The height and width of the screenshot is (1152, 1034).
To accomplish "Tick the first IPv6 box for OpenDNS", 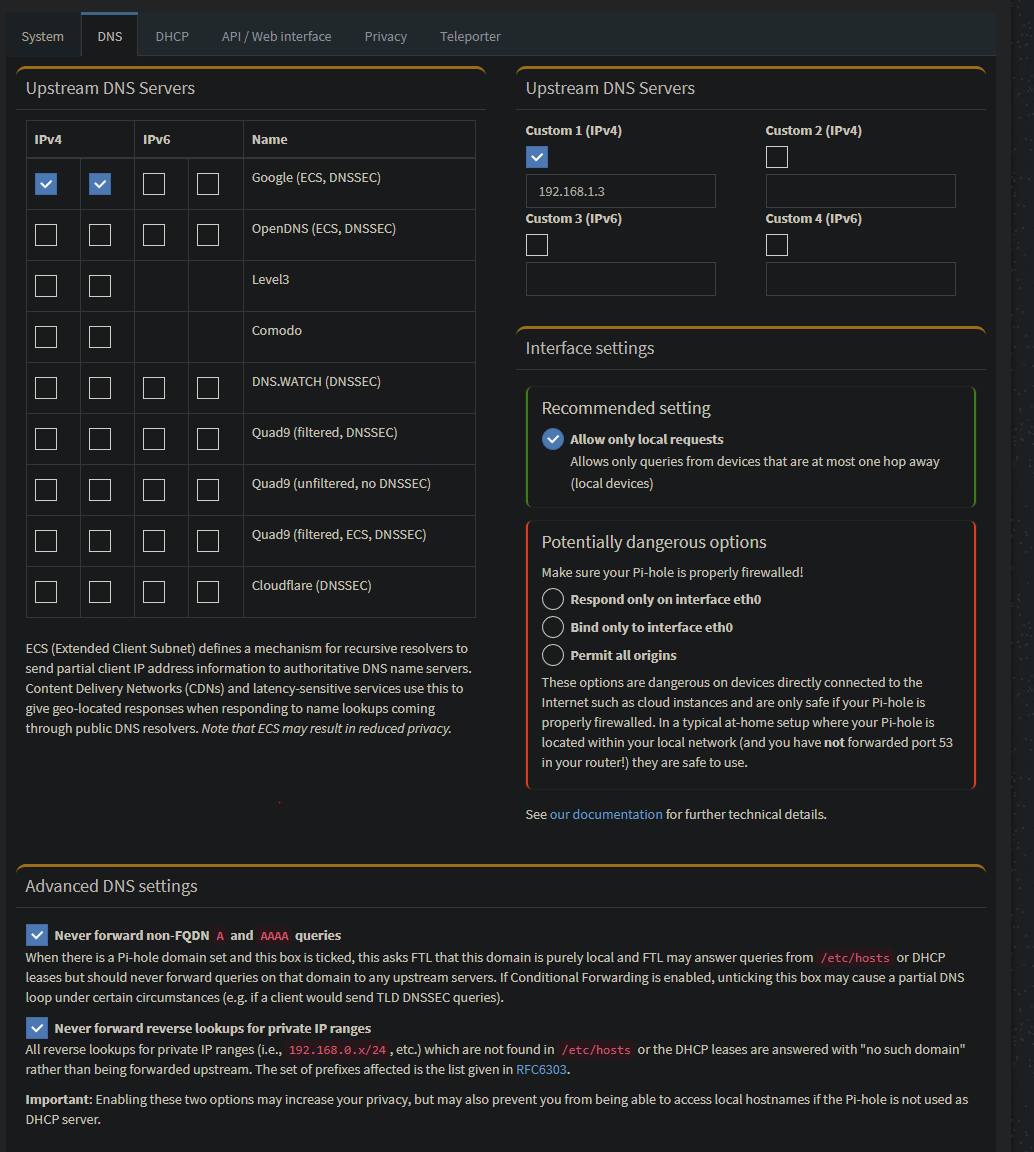I will 154,235.
